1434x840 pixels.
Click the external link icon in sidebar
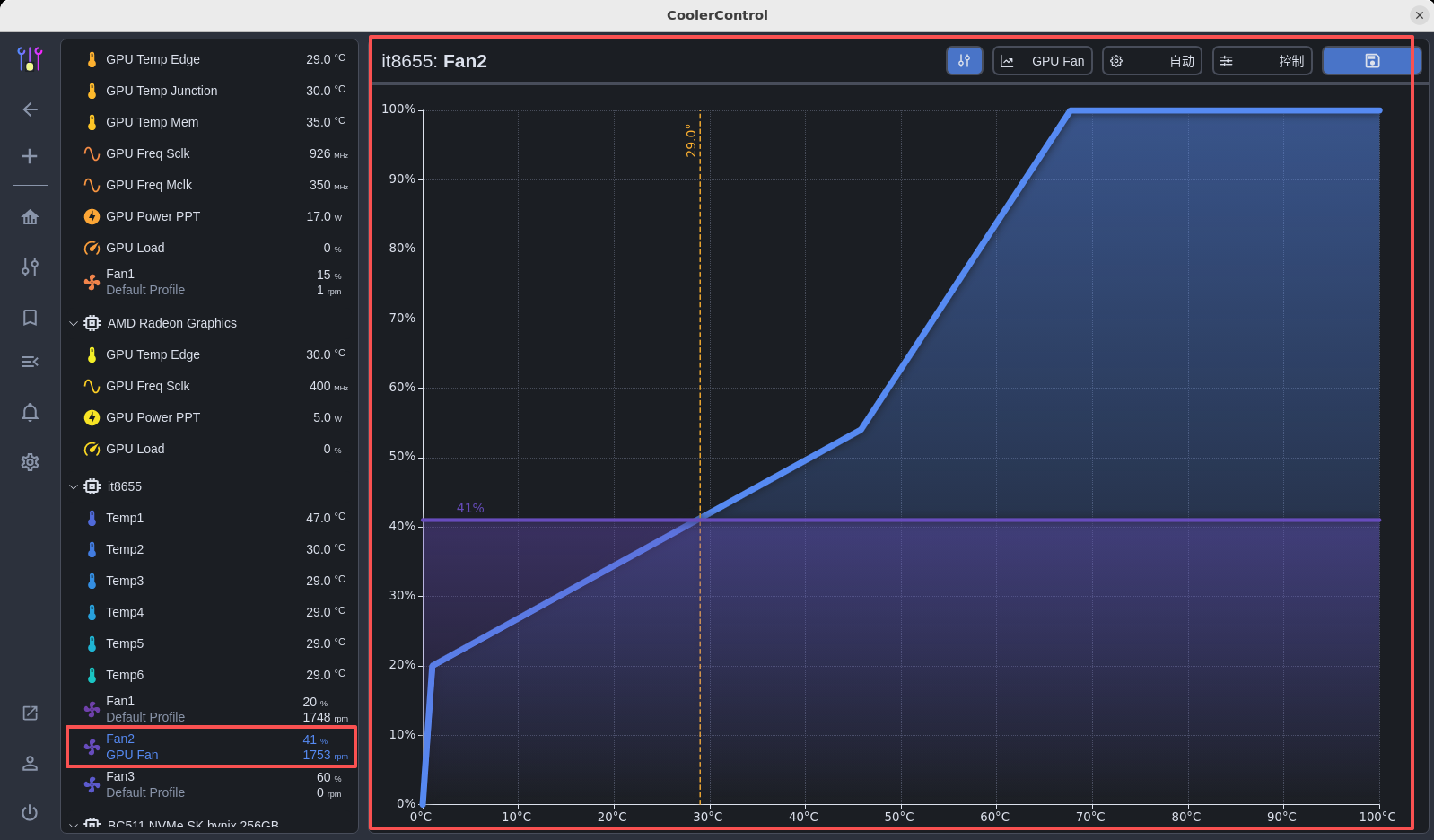[x=30, y=713]
